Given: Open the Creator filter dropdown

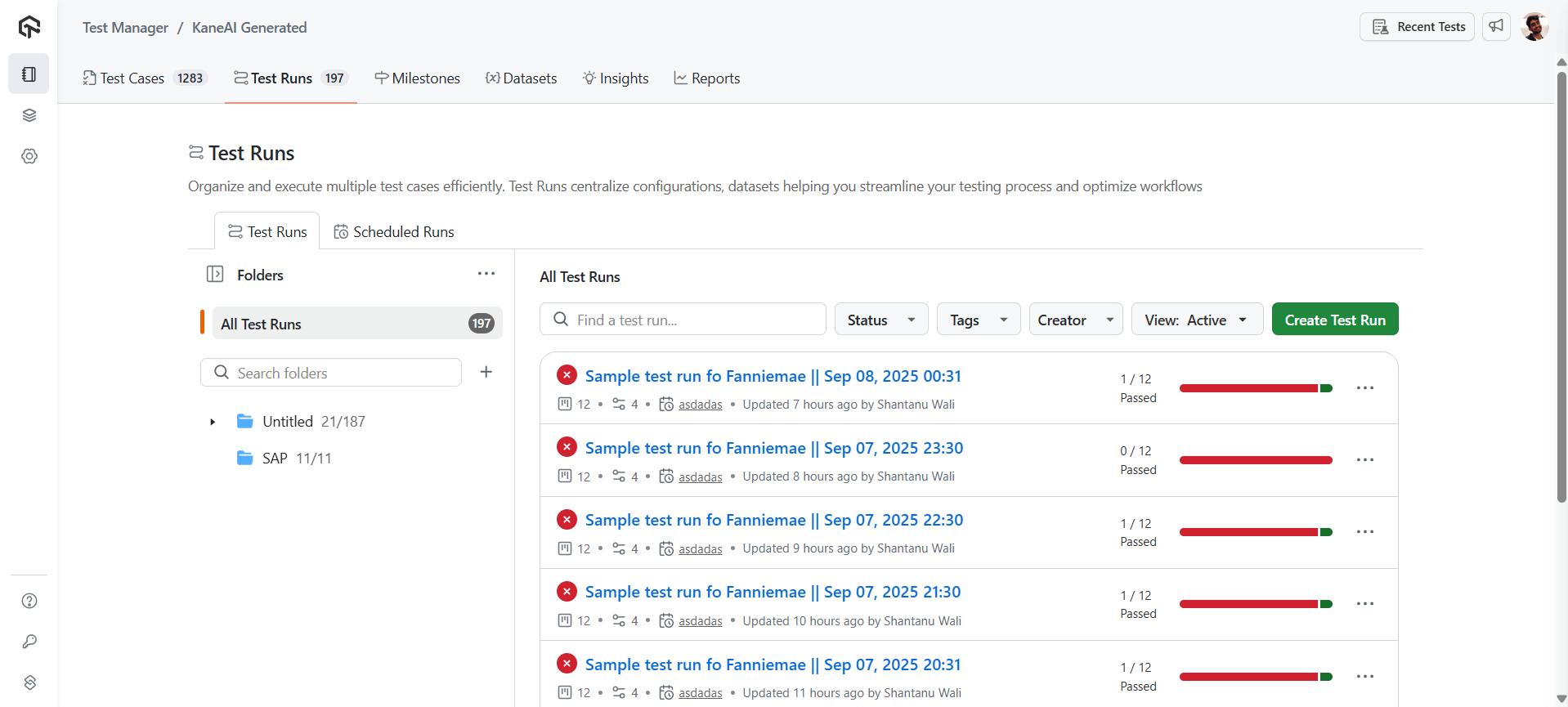Looking at the screenshot, I should (1075, 320).
